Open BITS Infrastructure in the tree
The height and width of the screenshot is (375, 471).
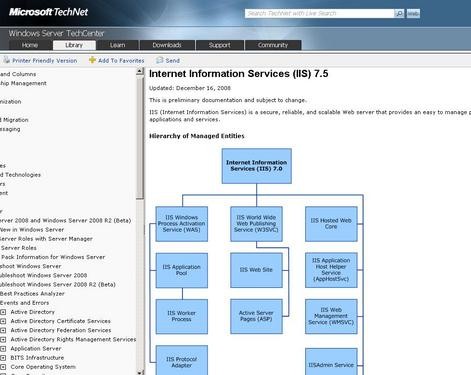[37, 358]
